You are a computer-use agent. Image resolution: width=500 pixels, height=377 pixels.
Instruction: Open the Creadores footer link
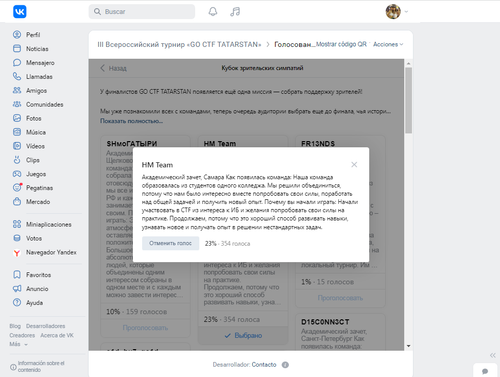[22, 335]
